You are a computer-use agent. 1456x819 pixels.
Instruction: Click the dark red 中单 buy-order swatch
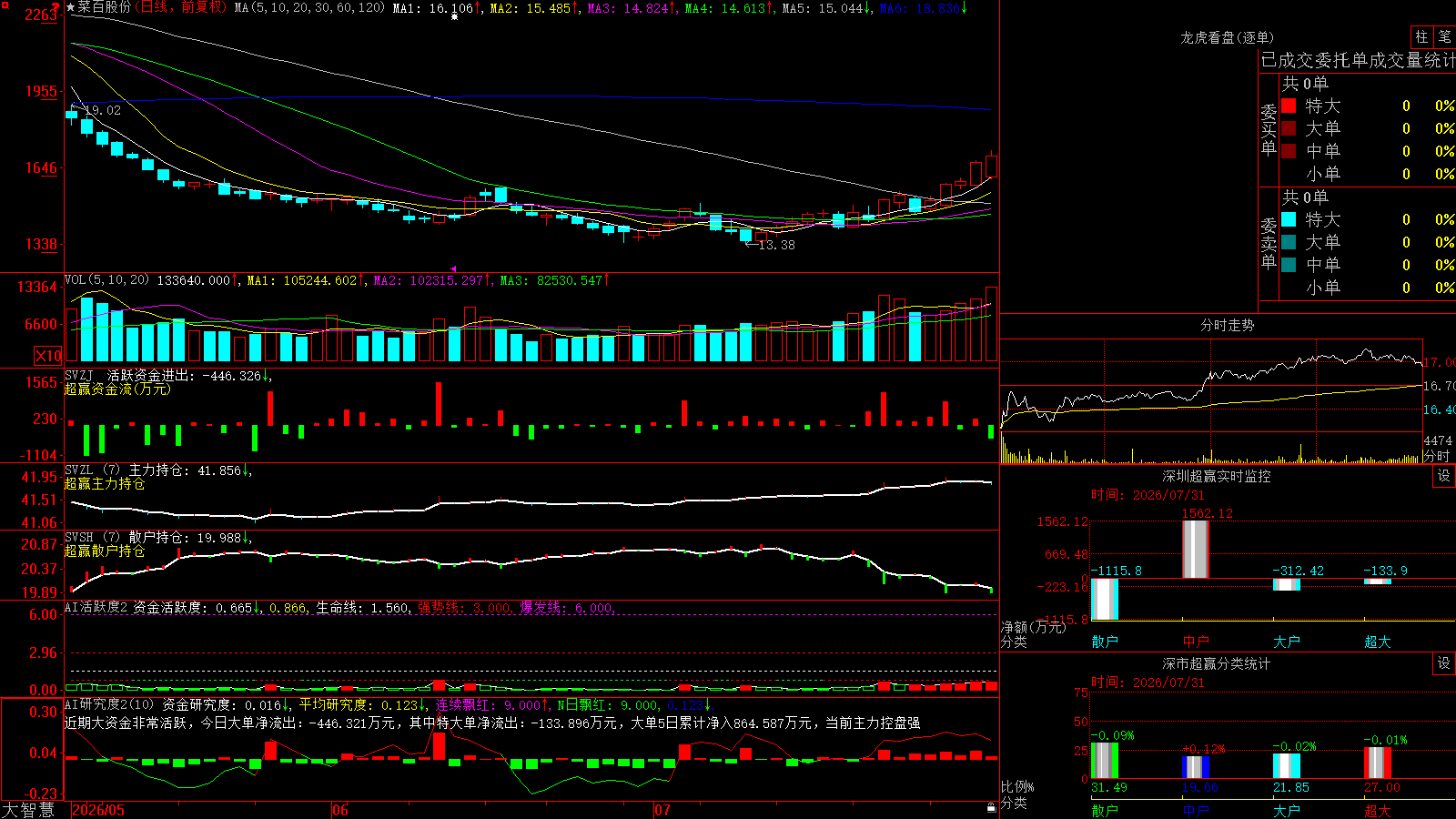[x=1289, y=151]
